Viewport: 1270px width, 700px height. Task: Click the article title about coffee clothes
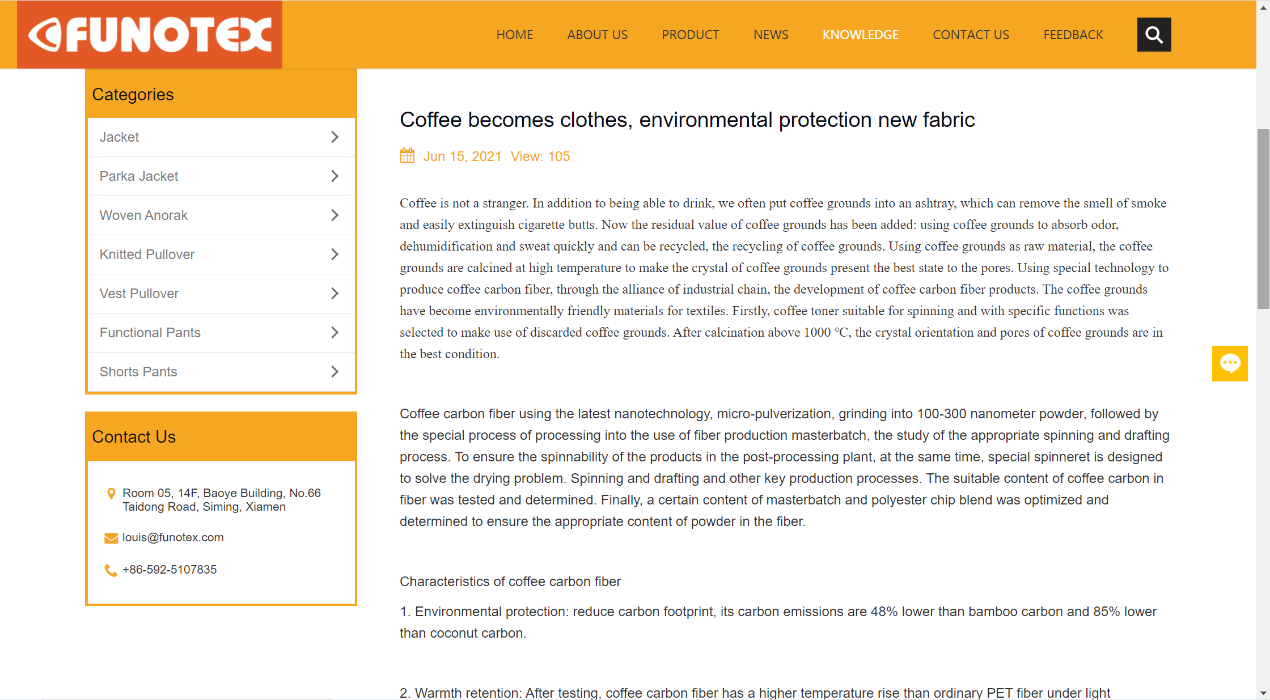tap(687, 120)
